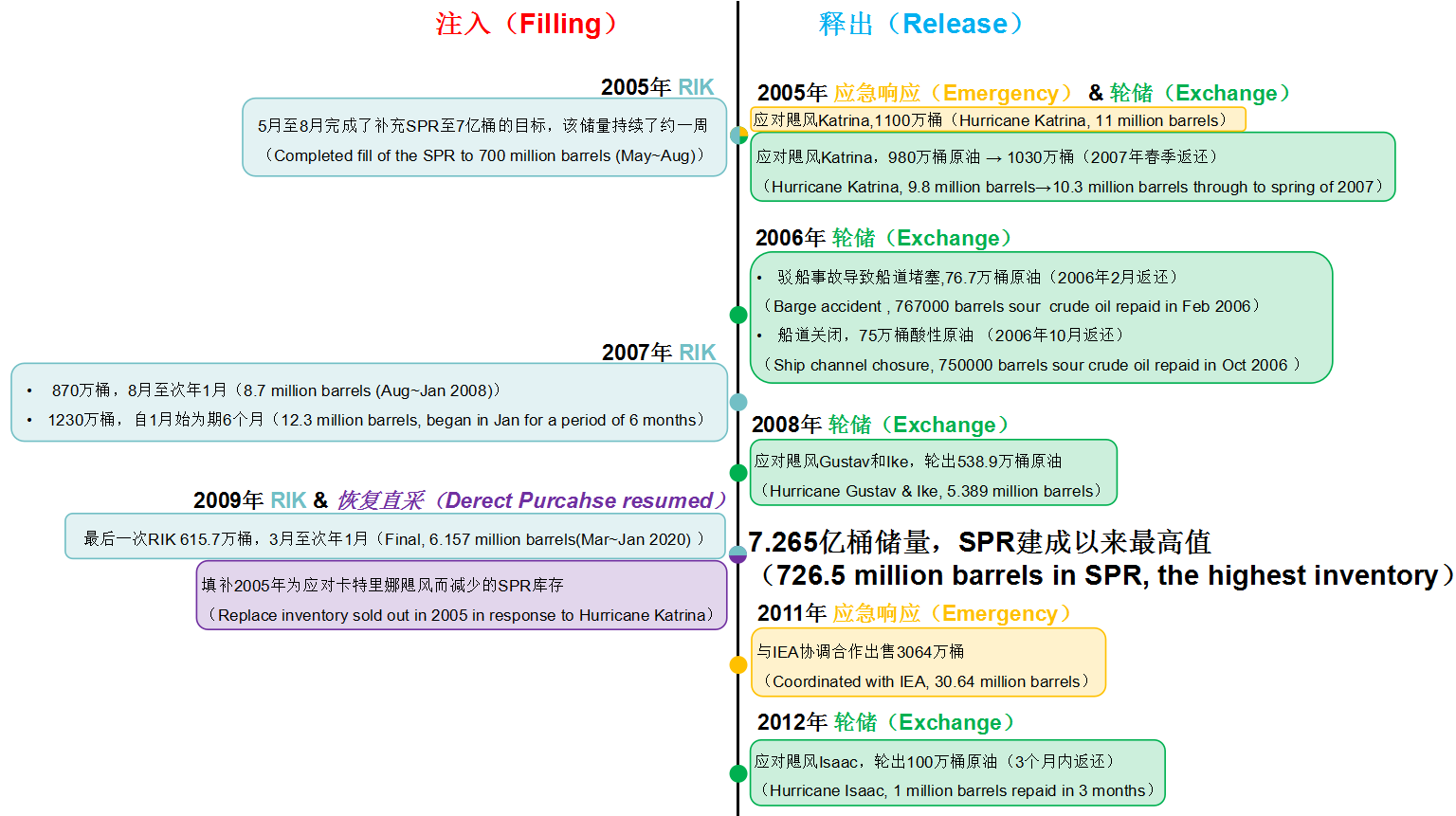
Task: Click the Ship channel closure 750000 barrels line
Action: click(1031, 365)
